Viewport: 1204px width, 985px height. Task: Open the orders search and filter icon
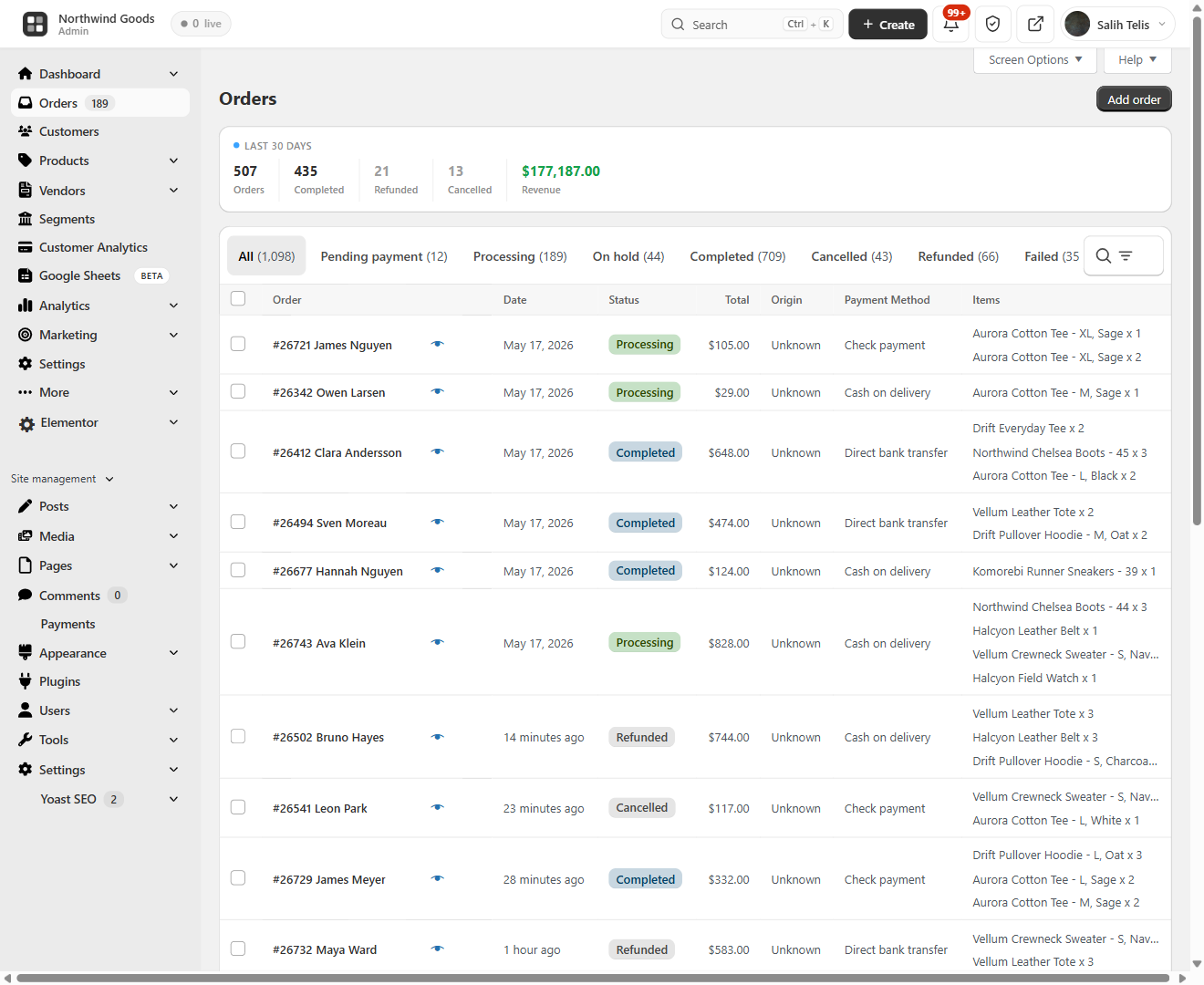click(x=1124, y=256)
